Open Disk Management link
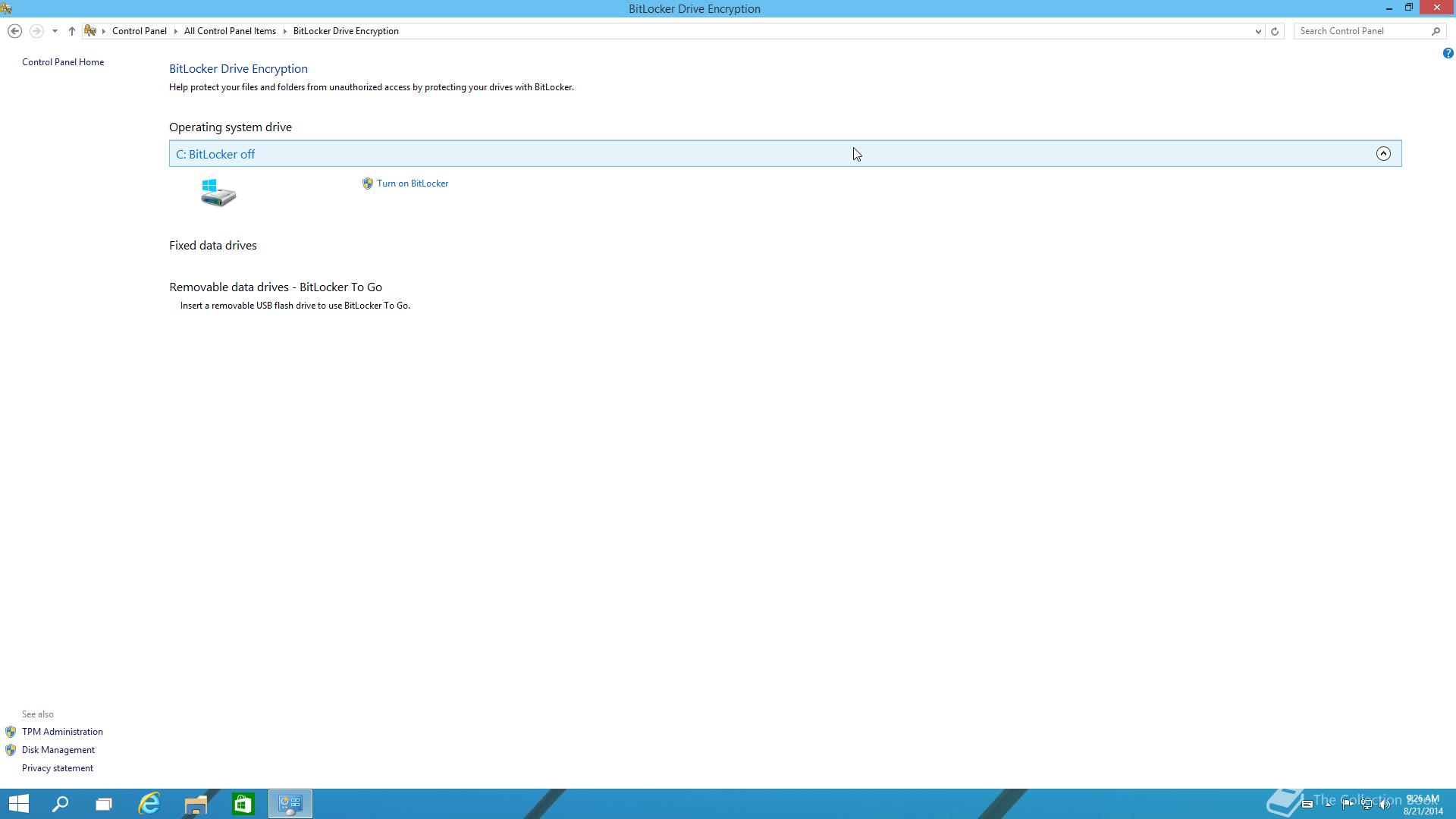1456x819 pixels. coord(58,750)
